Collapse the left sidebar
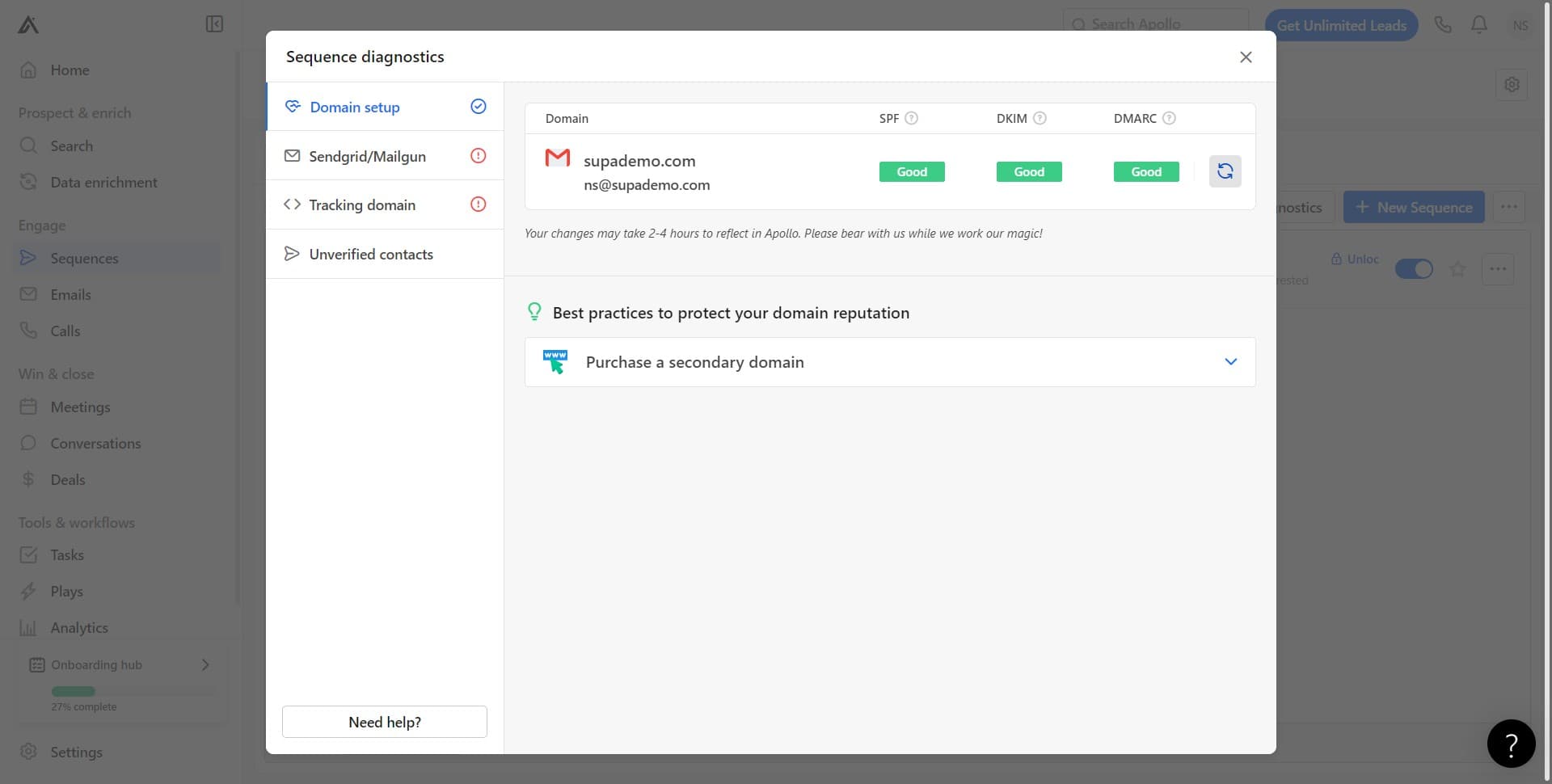Image resolution: width=1552 pixels, height=784 pixels. (x=213, y=24)
